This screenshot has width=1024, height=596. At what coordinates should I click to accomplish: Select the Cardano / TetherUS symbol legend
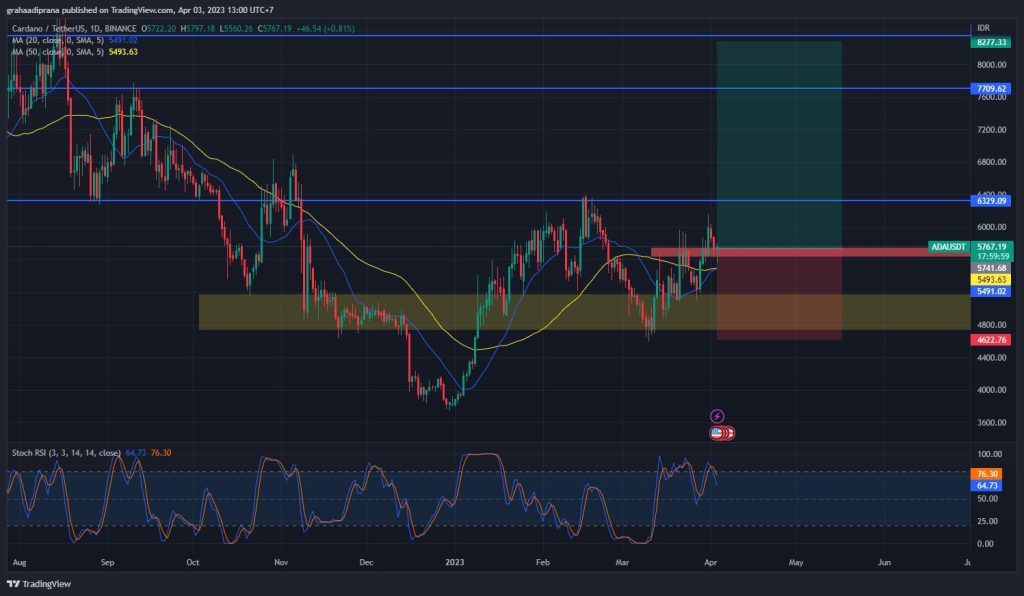pos(74,29)
